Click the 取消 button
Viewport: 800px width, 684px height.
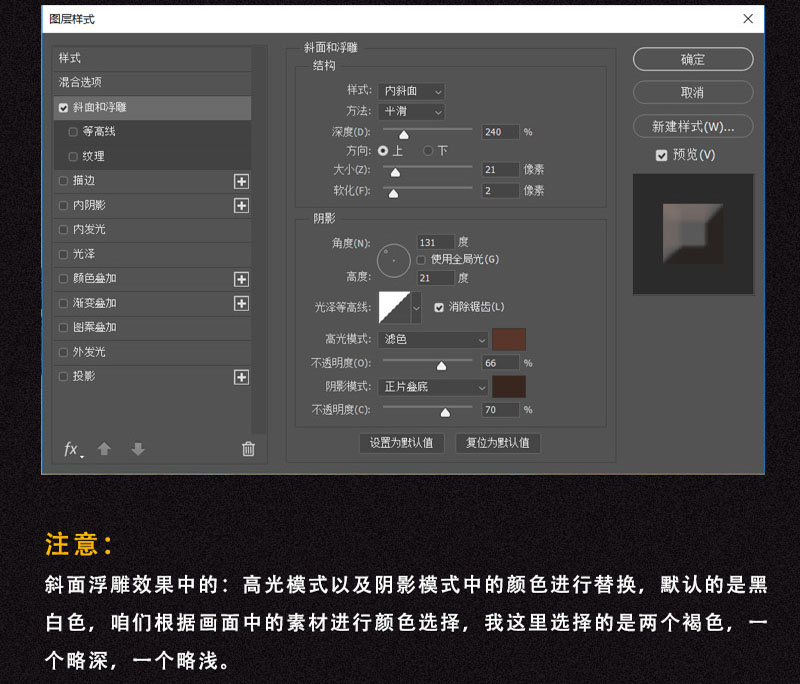(x=693, y=93)
